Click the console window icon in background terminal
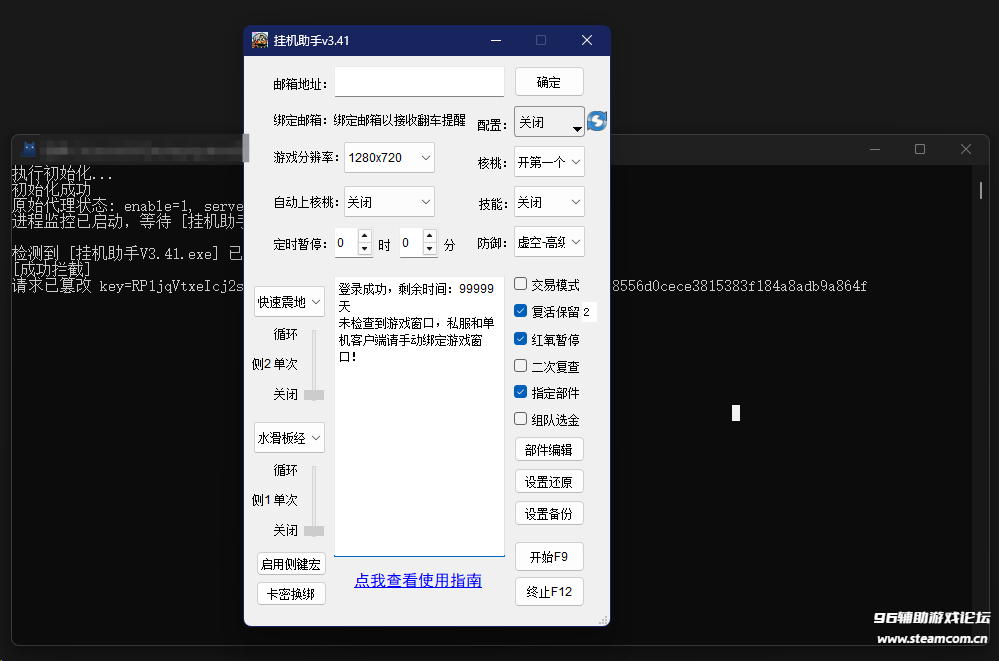The width and height of the screenshot is (999, 661). 29,149
